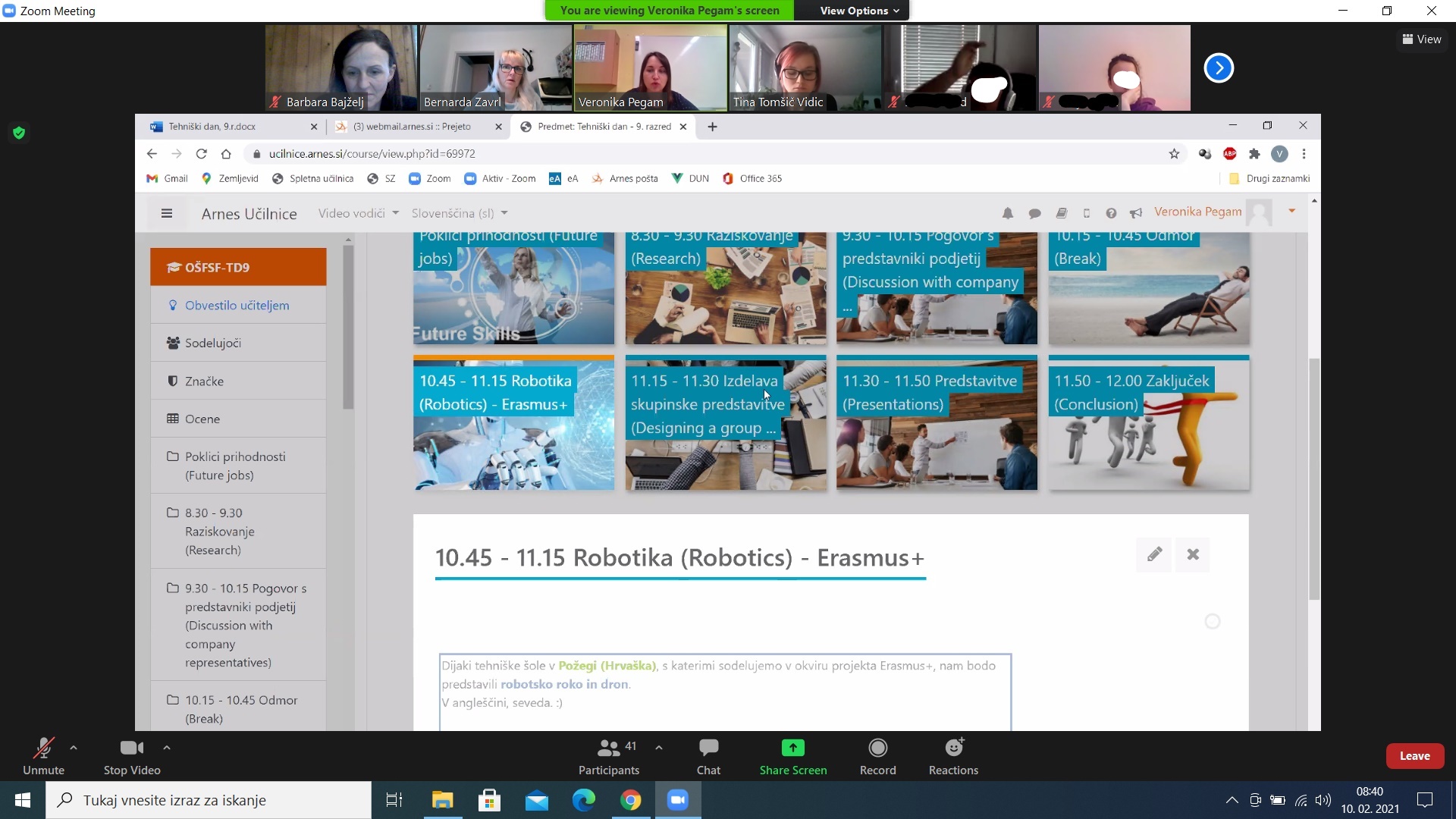Go to browser home page
This screenshot has height=819, width=1456.
coord(226,154)
